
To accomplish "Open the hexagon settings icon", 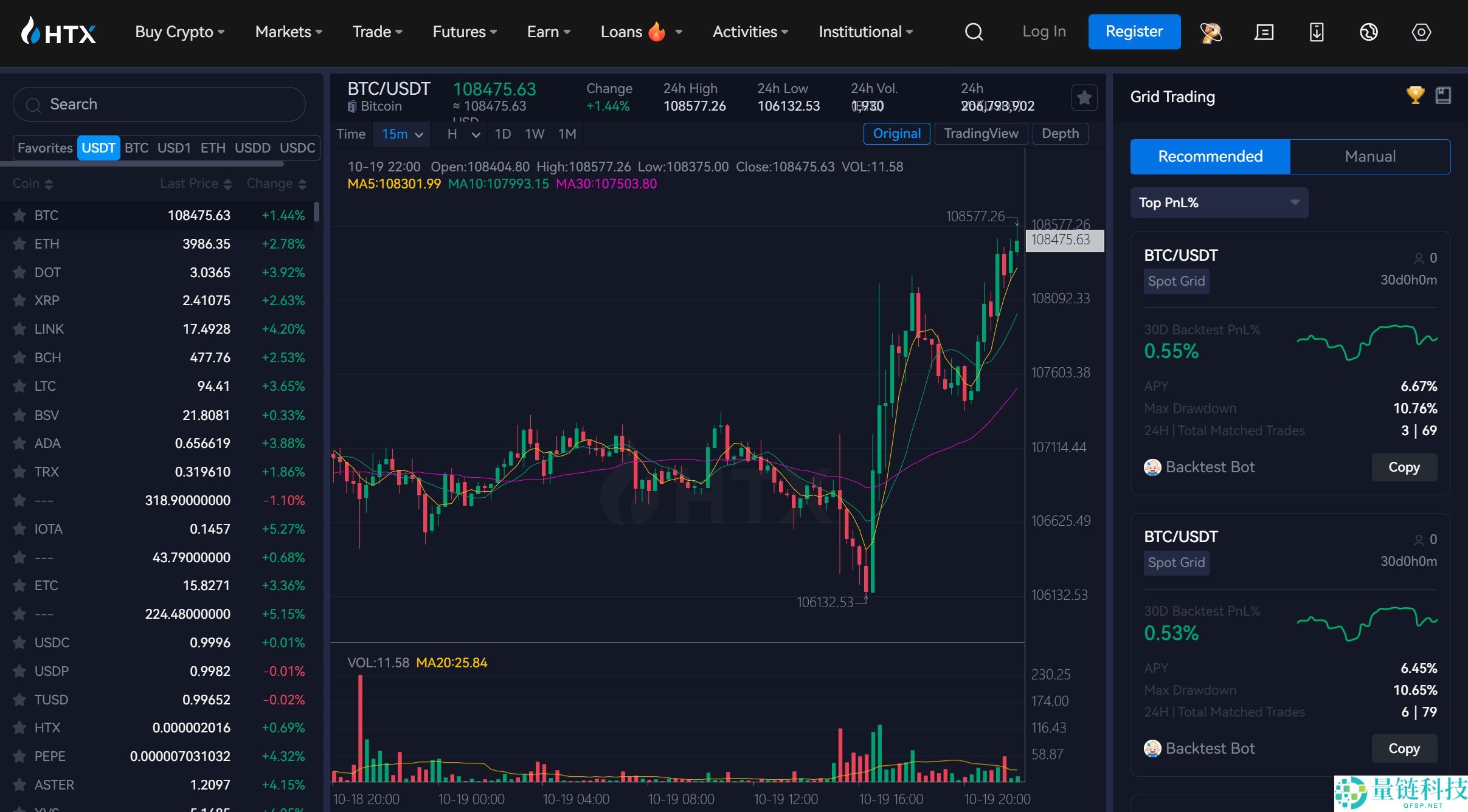I will [x=1421, y=32].
